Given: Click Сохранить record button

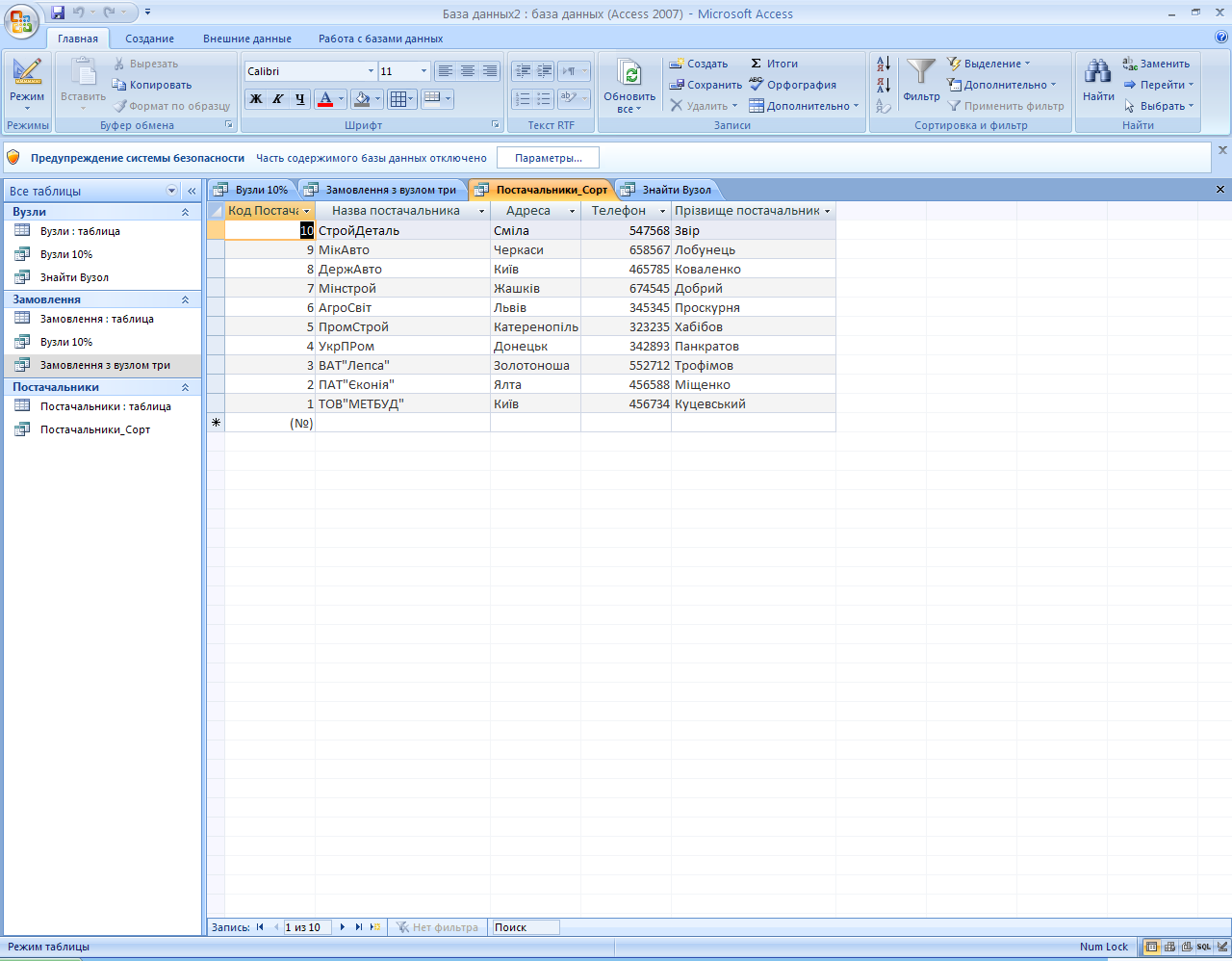Looking at the screenshot, I should pyautogui.click(x=706, y=85).
